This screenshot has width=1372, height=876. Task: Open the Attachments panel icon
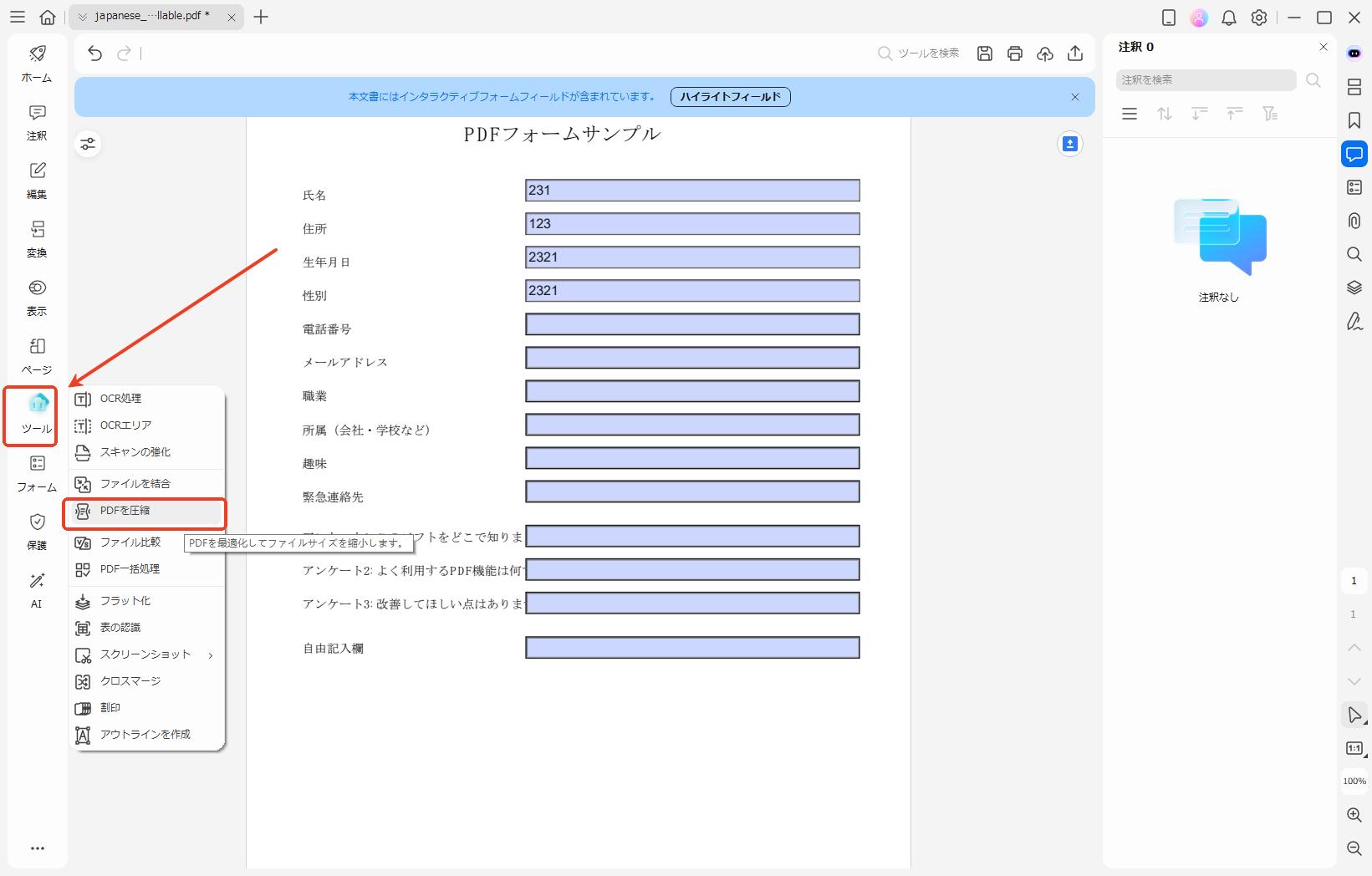pyautogui.click(x=1354, y=221)
